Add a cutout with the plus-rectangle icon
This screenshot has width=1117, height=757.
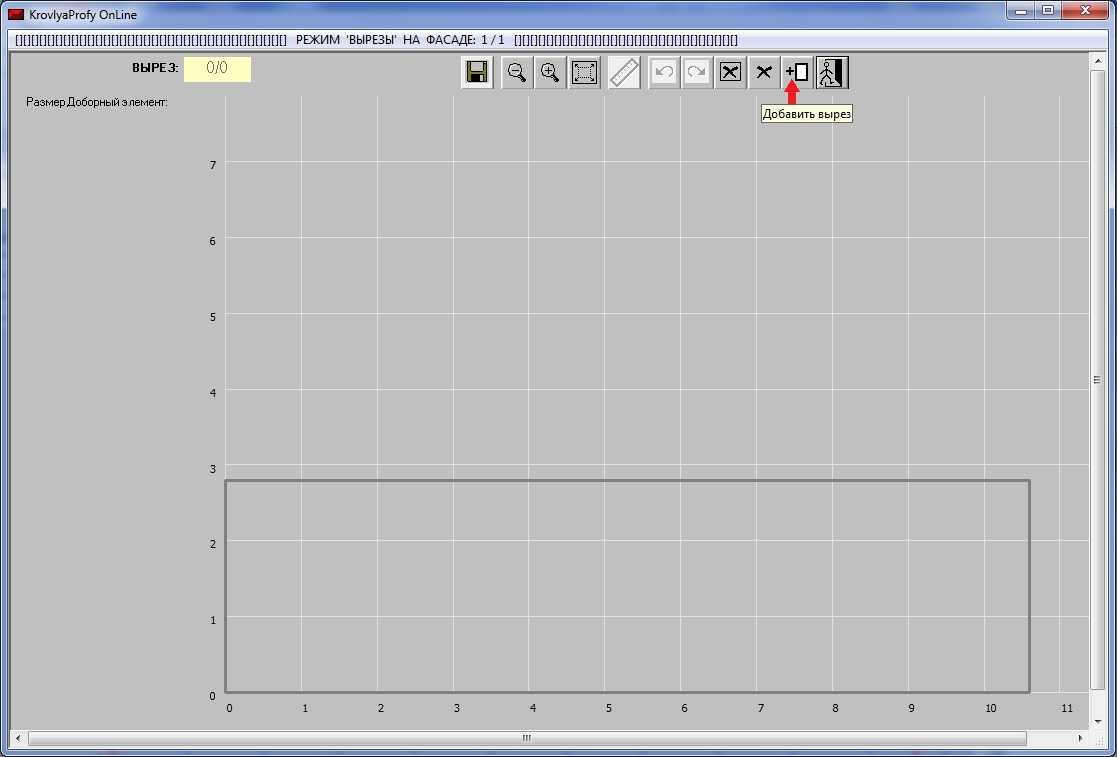(797, 72)
